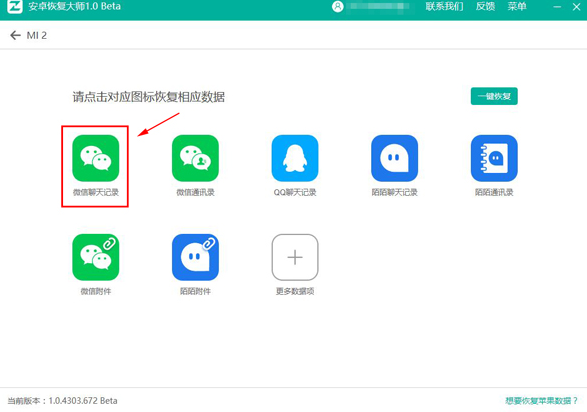Open Momo chat records (陌陌聊天记录) icon
This screenshot has width=587, height=412.
coord(394,158)
